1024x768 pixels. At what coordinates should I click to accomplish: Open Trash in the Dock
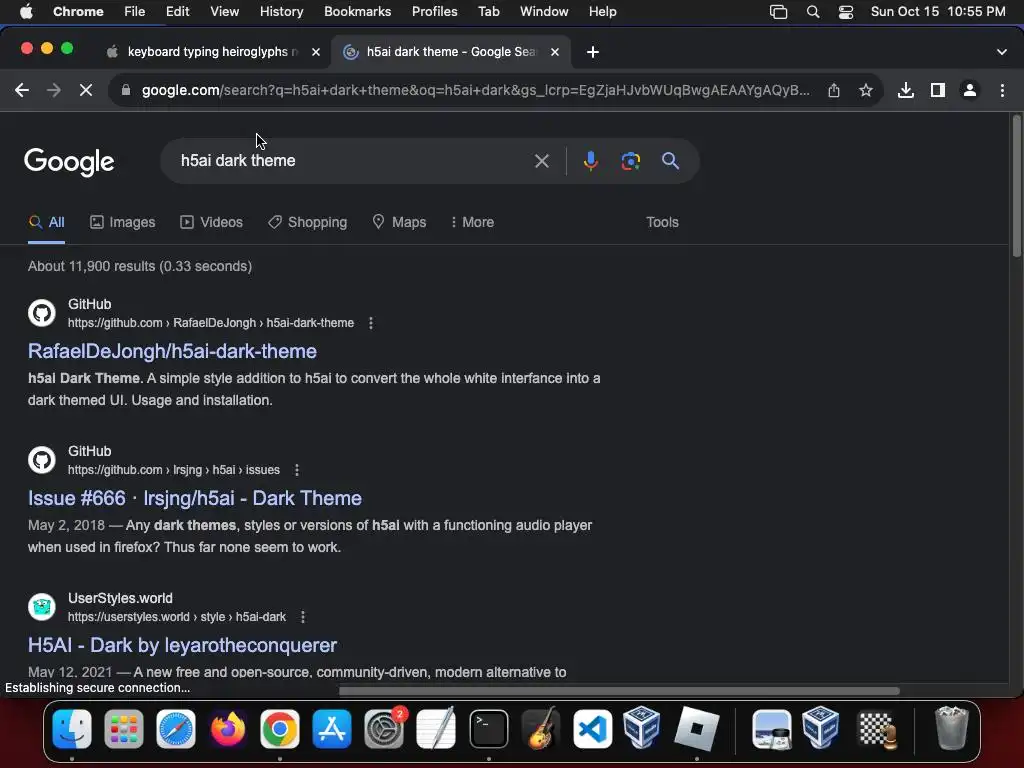pyautogui.click(x=952, y=729)
